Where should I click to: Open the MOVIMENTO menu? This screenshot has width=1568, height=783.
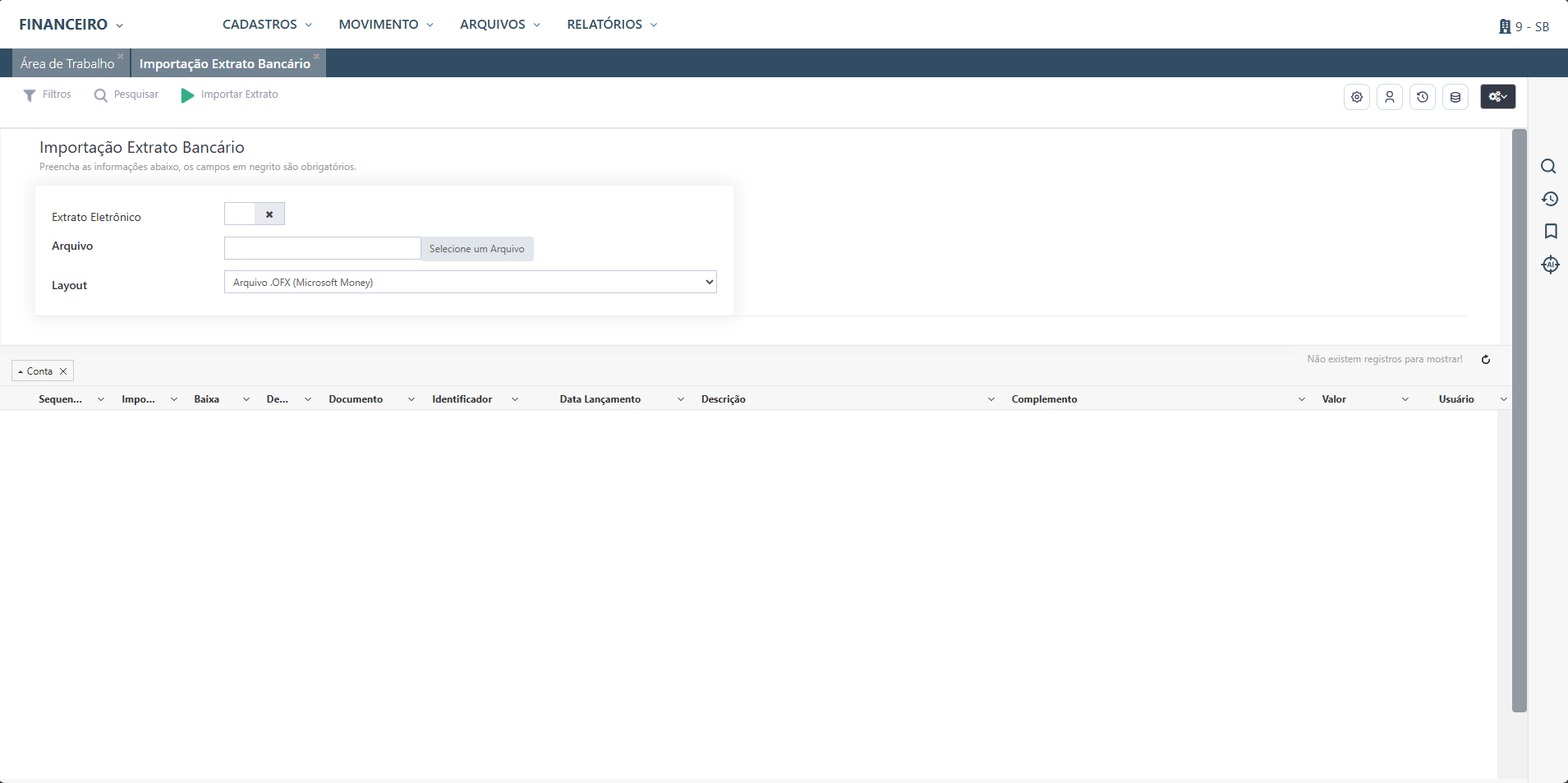tap(385, 25)
